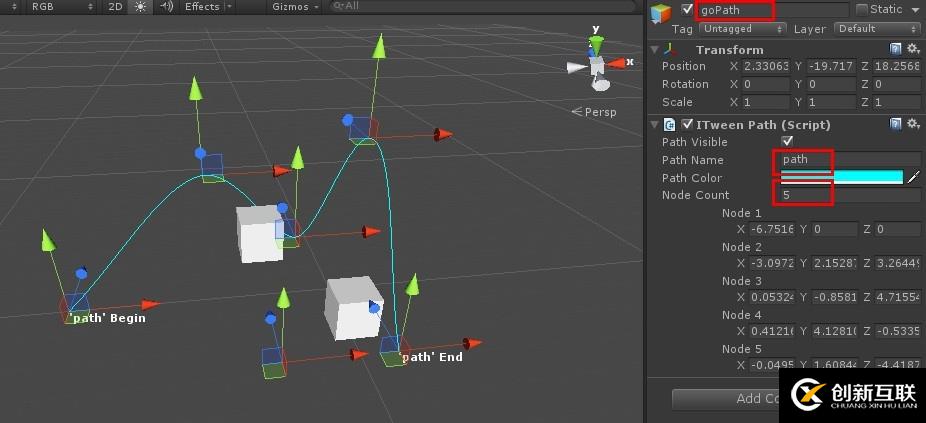Click the cyan Path Color swatch
This screenshot has height=423, width=926.
tap(841, 177)
